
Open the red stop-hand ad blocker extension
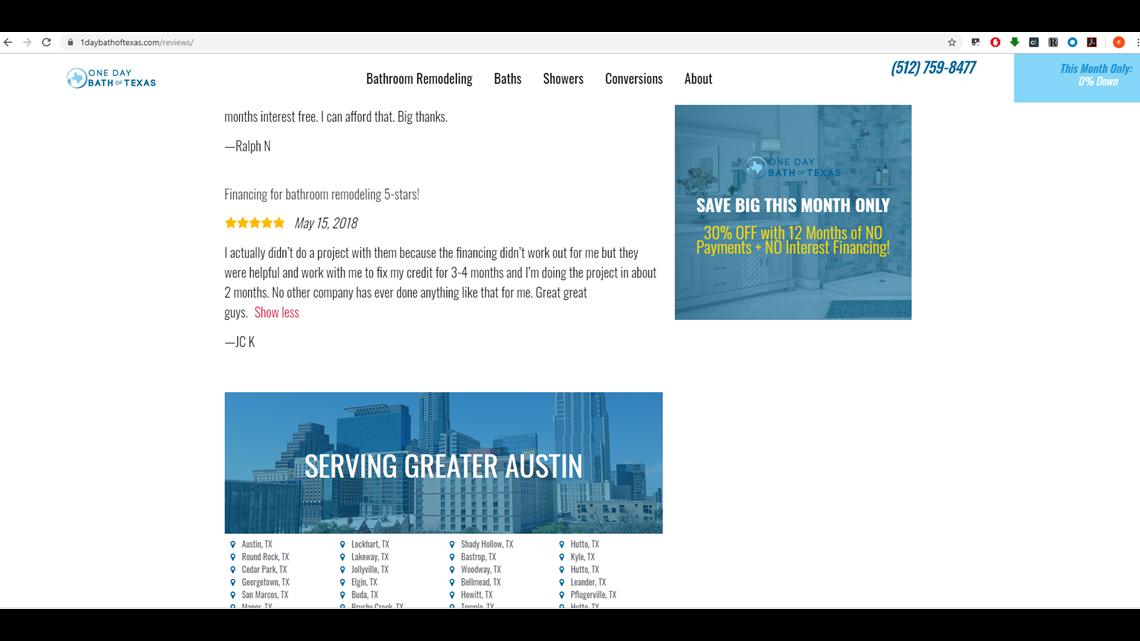(995, 42)
